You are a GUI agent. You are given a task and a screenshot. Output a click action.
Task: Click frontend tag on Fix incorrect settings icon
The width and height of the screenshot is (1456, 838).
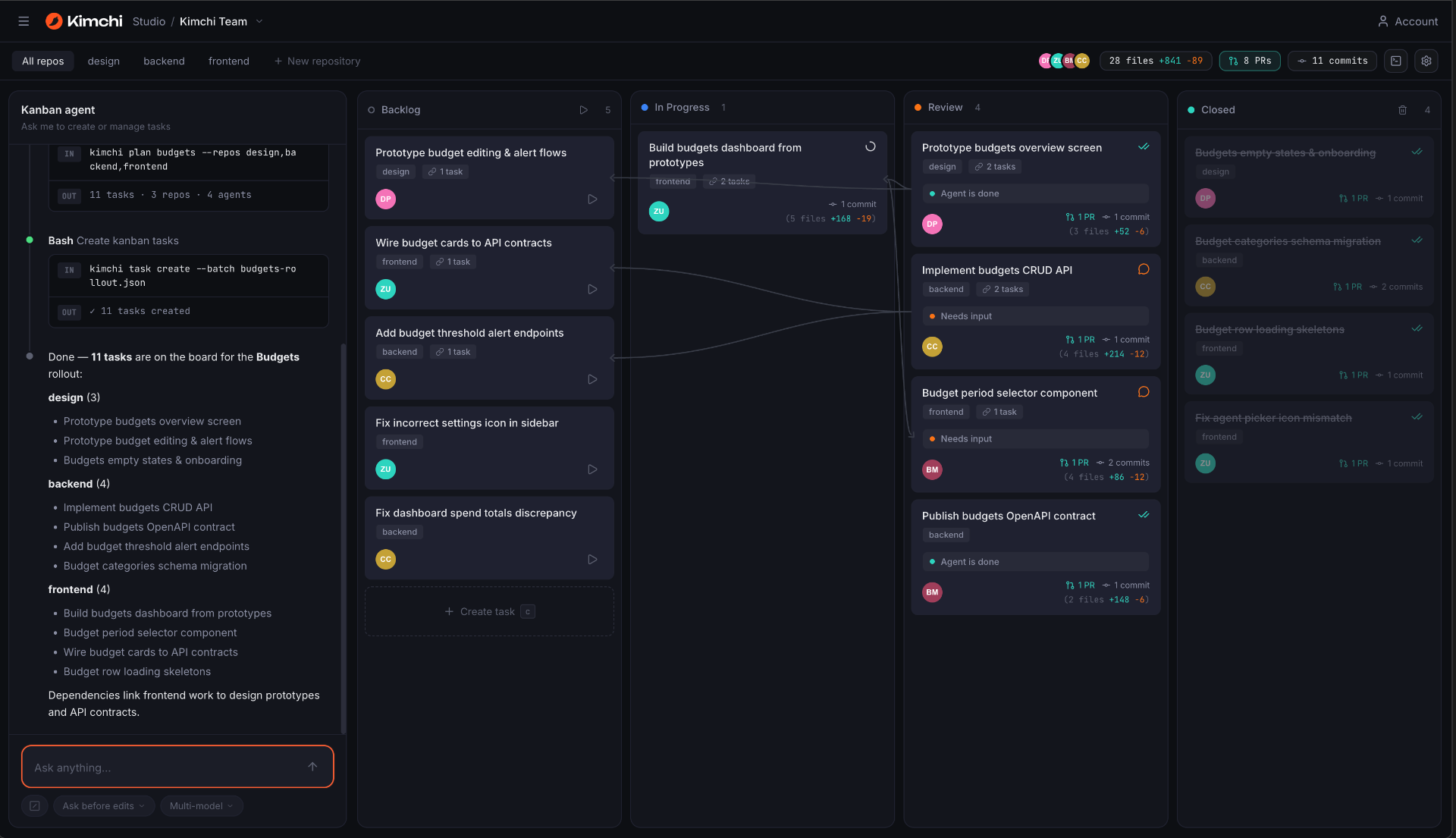pyautogui.click(x=400, y=441)
